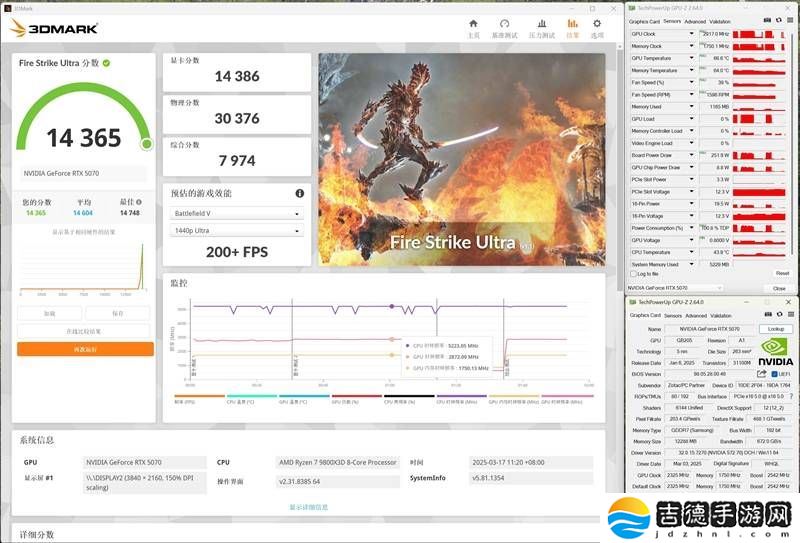Open GPU selector dropdown at bottom of GPU-Z Sensors
This screenshot has width=800, height=543.
click(x=674, y=288)
